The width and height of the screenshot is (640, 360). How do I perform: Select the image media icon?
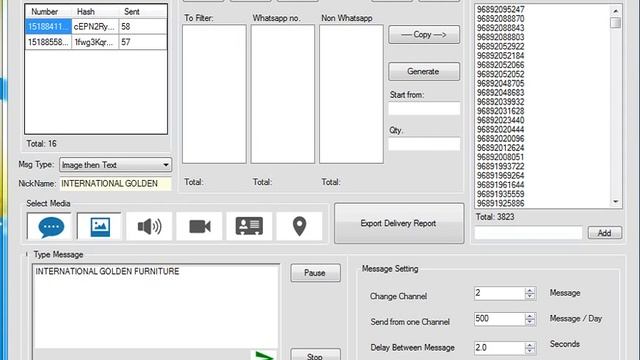100,226
